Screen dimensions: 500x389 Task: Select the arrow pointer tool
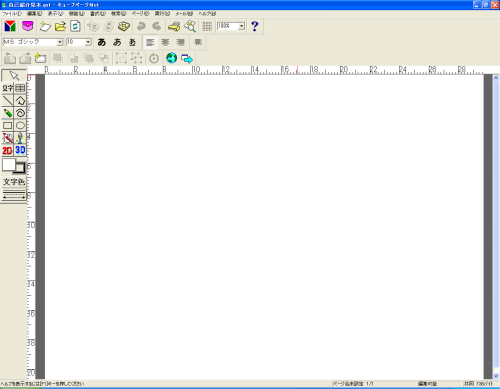pos(14,75)
